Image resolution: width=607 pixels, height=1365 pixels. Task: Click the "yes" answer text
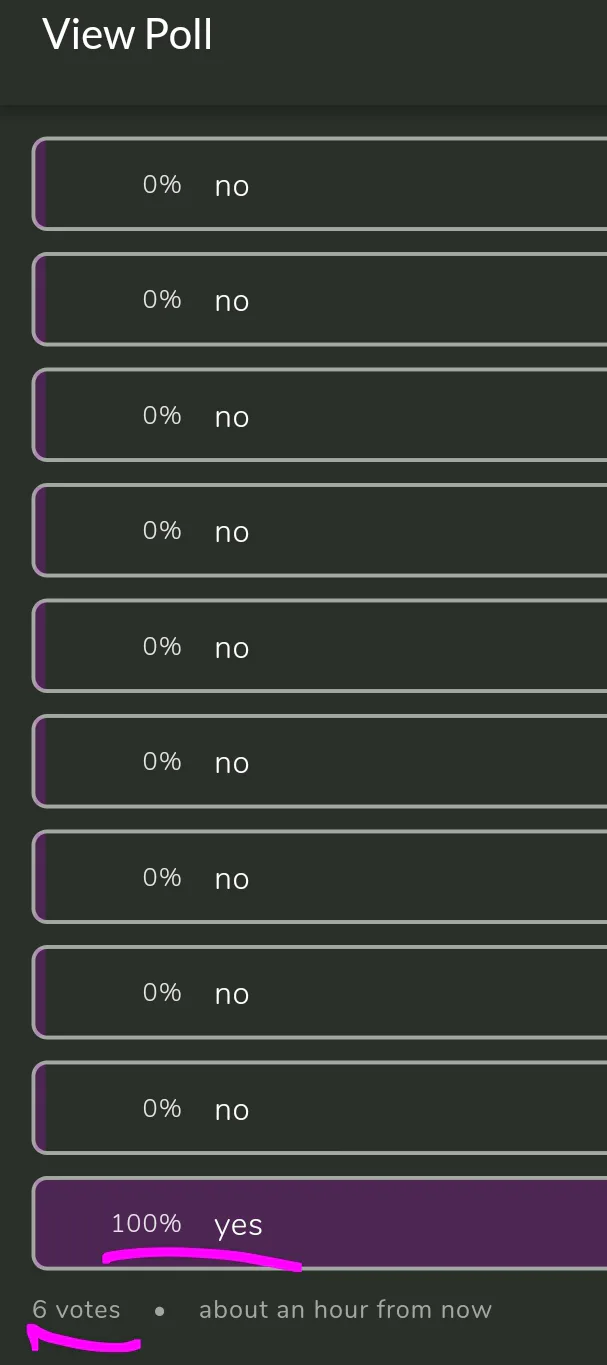(238, 1226)
